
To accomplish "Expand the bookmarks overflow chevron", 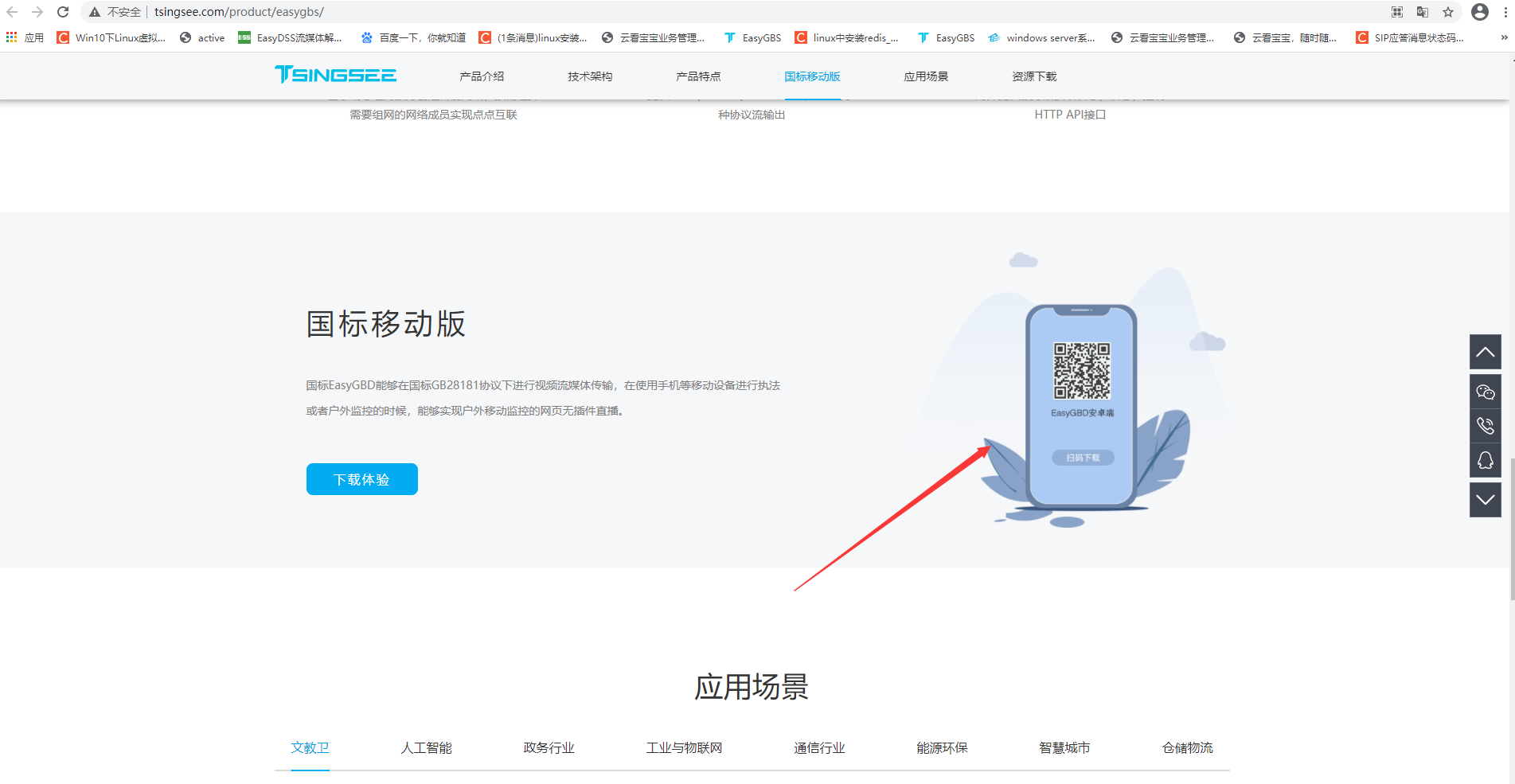I will [x=1504, y=37].
